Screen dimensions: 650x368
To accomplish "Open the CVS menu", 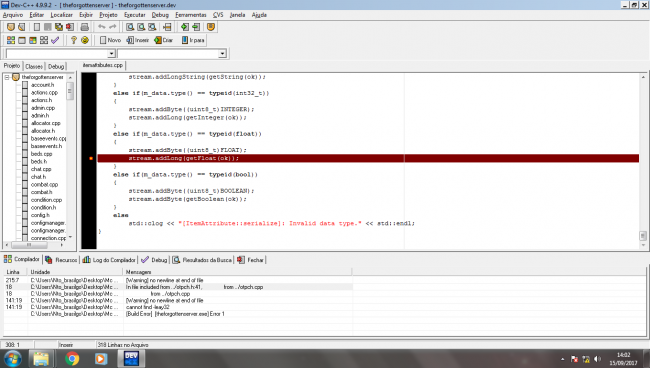I will (x=218, y=15).
